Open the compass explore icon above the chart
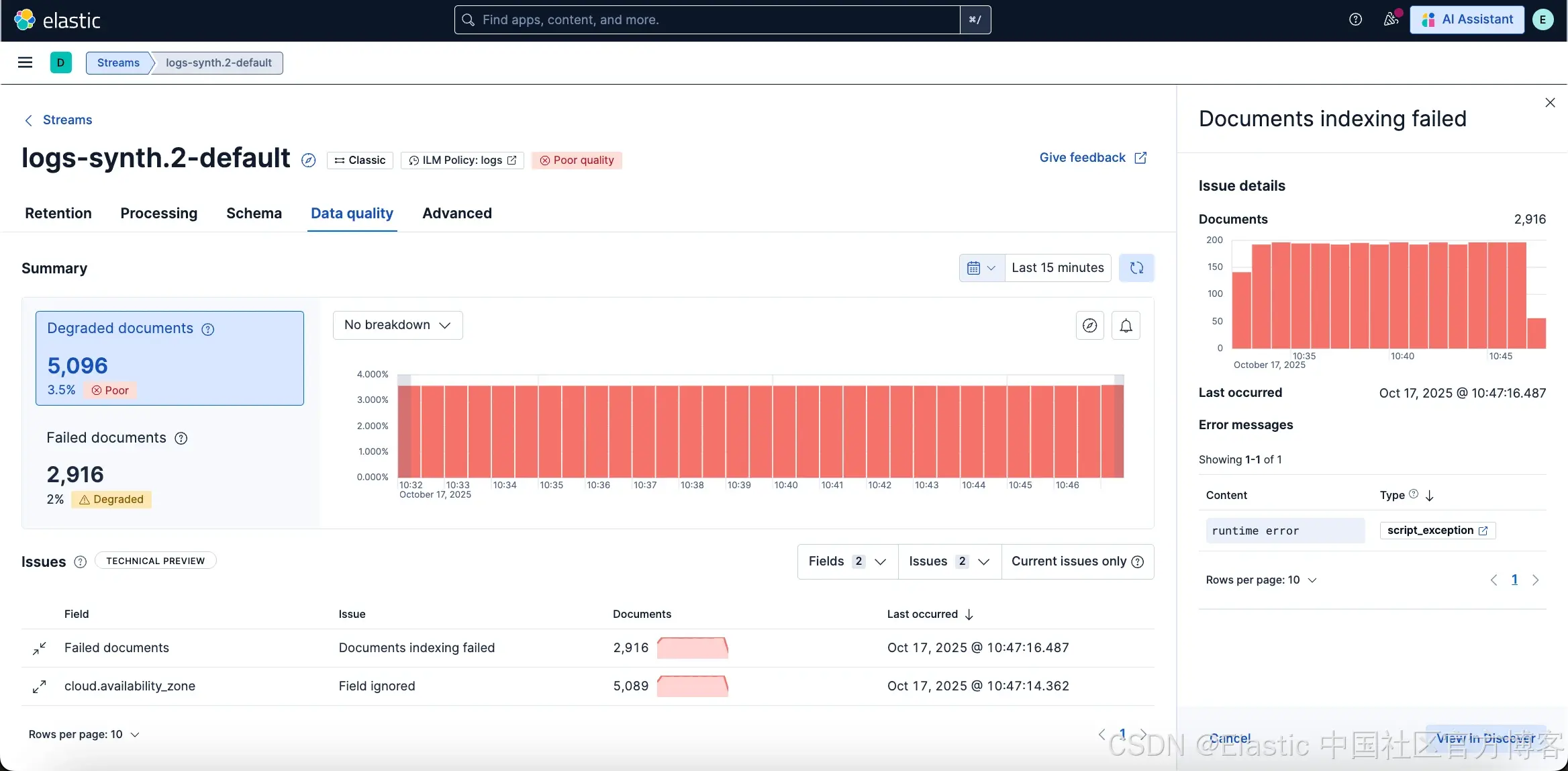Viewport: 1568px width, 771px height. point(1089,326)
